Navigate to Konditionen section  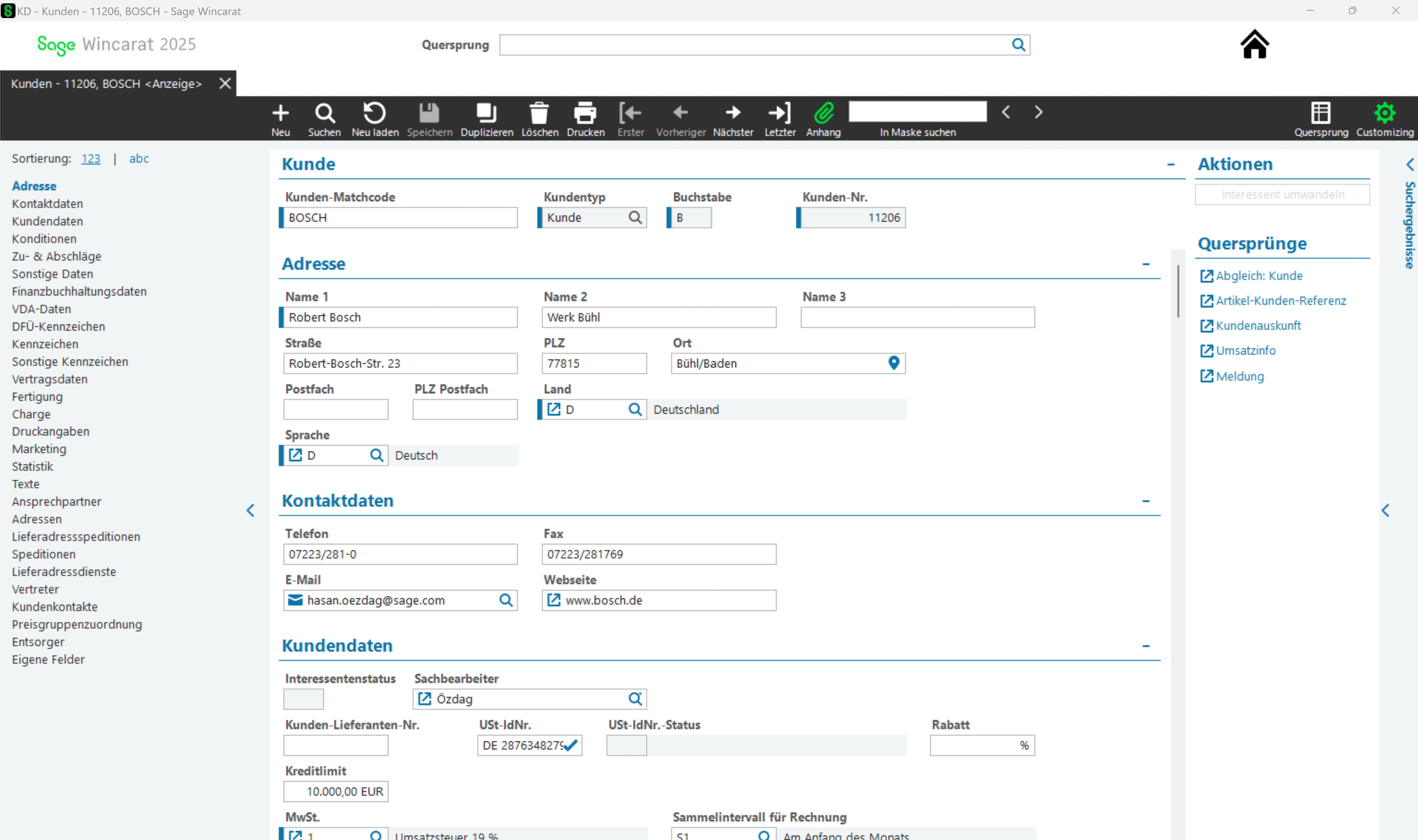click(44, 239)
